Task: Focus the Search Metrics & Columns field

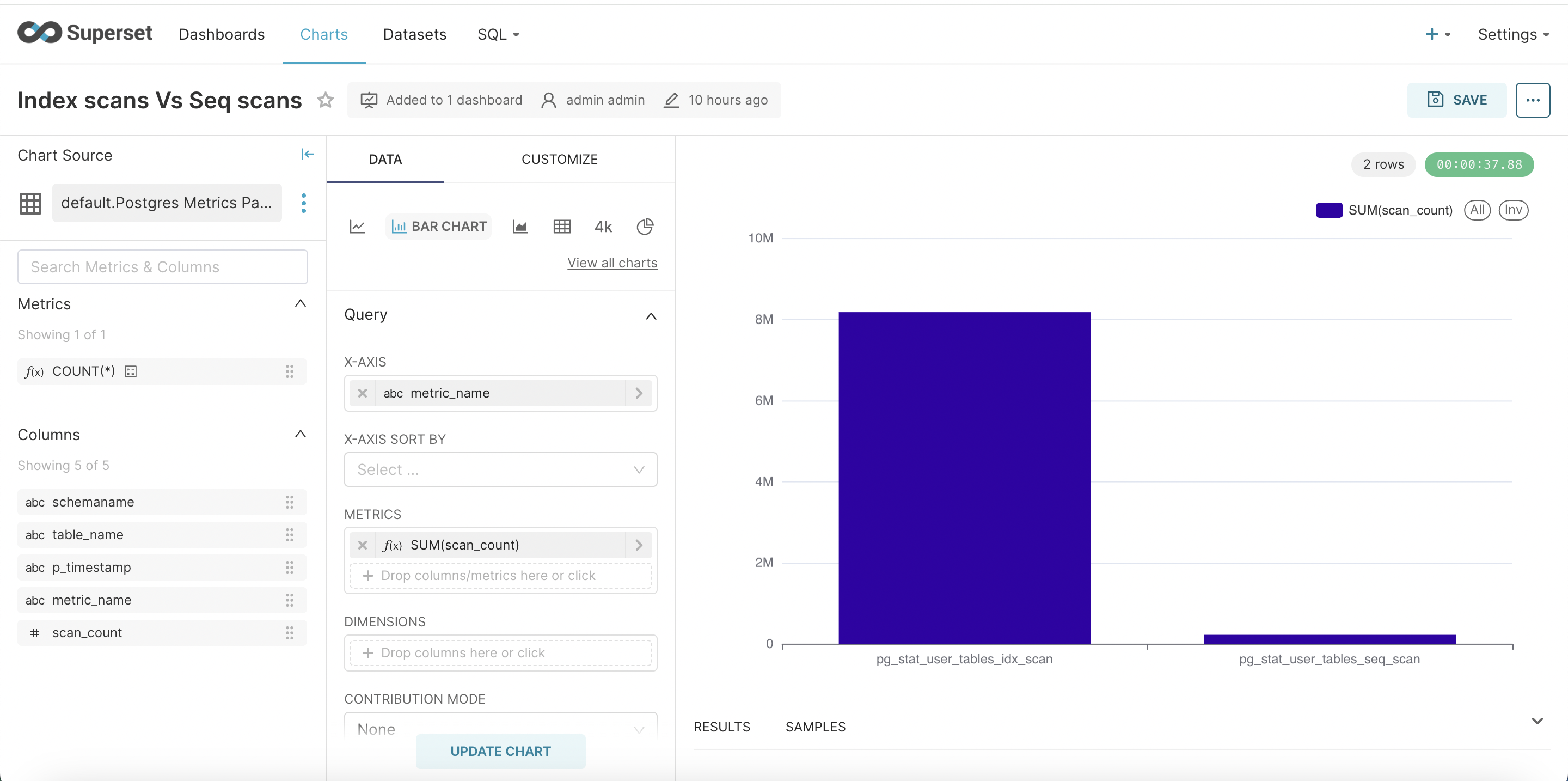Action: [163, 267]
